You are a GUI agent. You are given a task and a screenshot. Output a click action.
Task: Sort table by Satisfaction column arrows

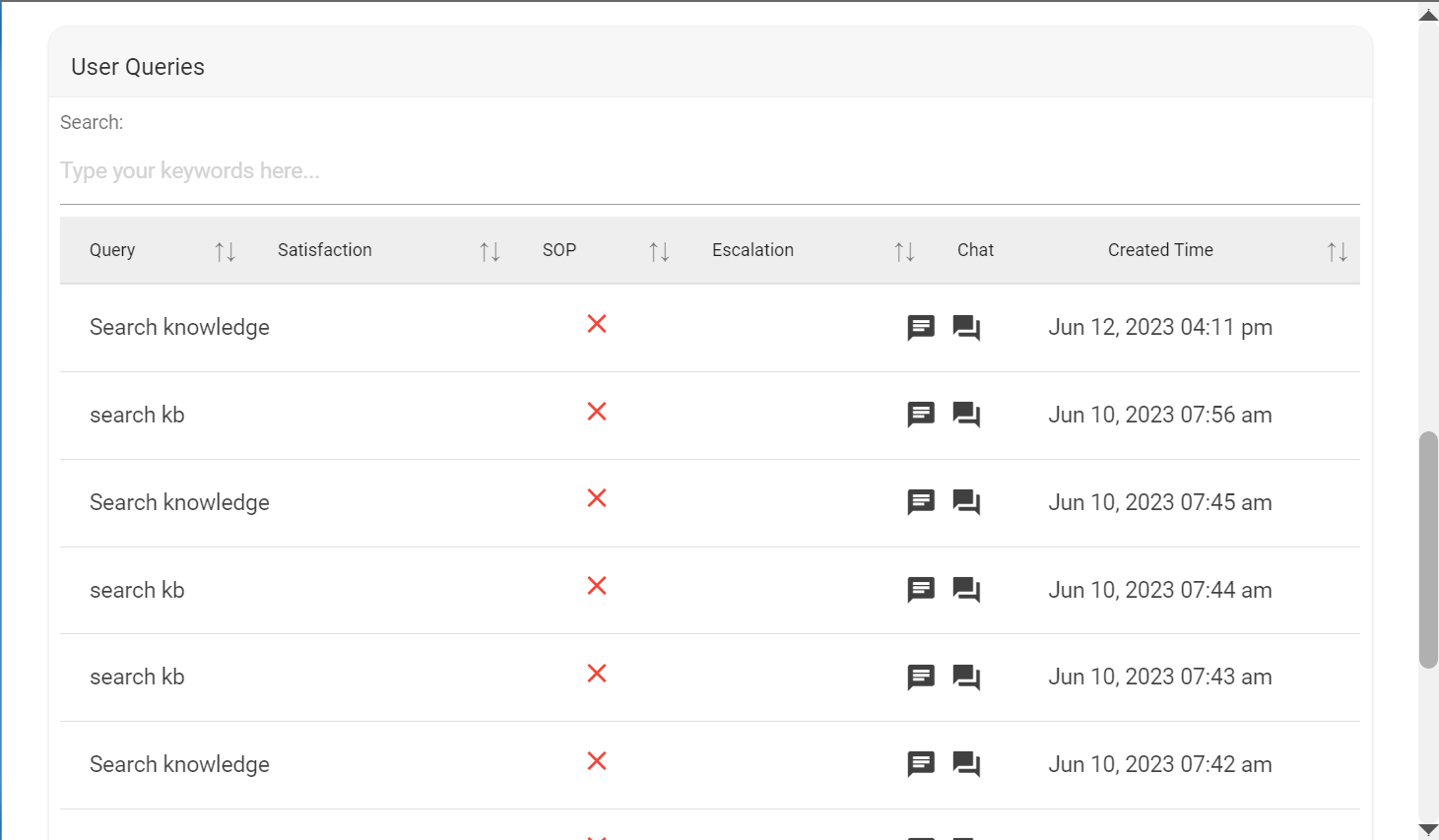[x=490, y=251]
